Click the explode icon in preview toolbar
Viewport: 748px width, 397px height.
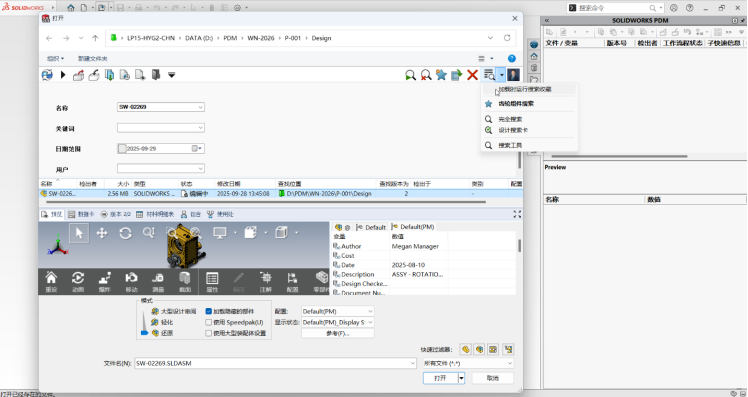click(x=104, y=282)
